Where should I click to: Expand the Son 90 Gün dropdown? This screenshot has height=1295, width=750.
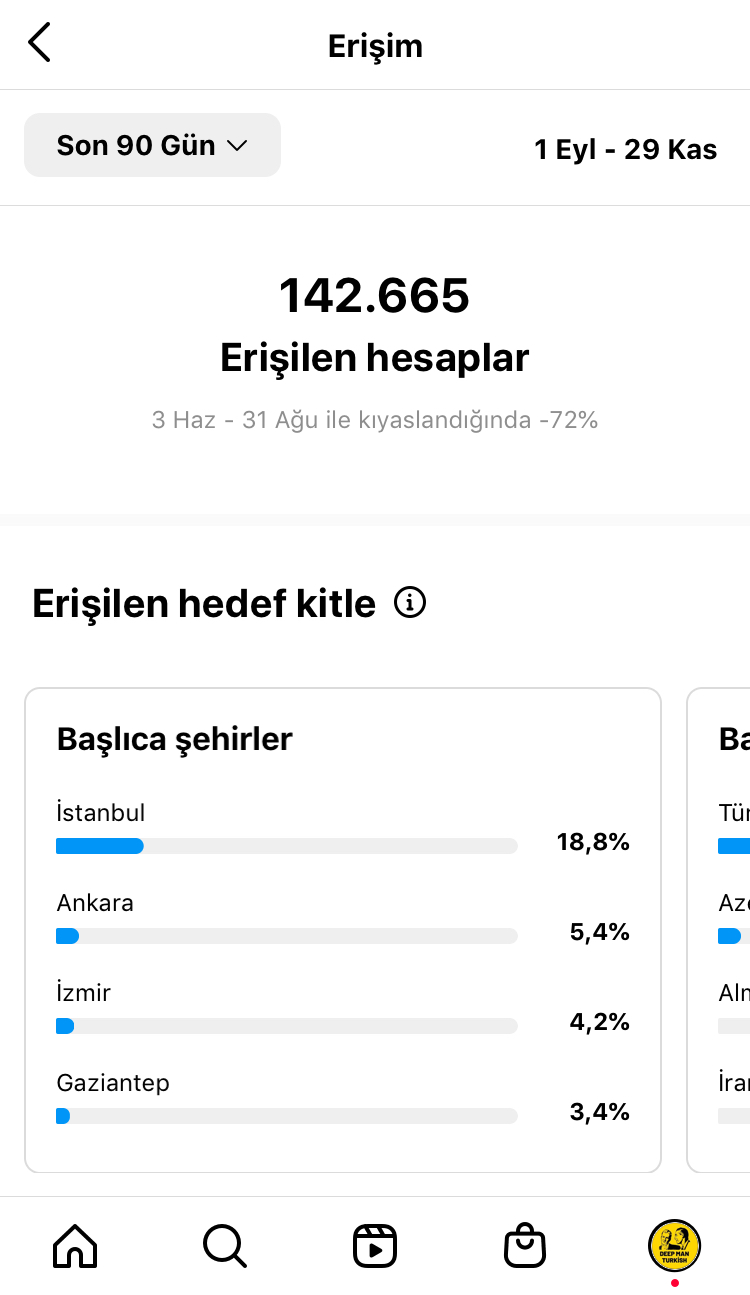152,145
